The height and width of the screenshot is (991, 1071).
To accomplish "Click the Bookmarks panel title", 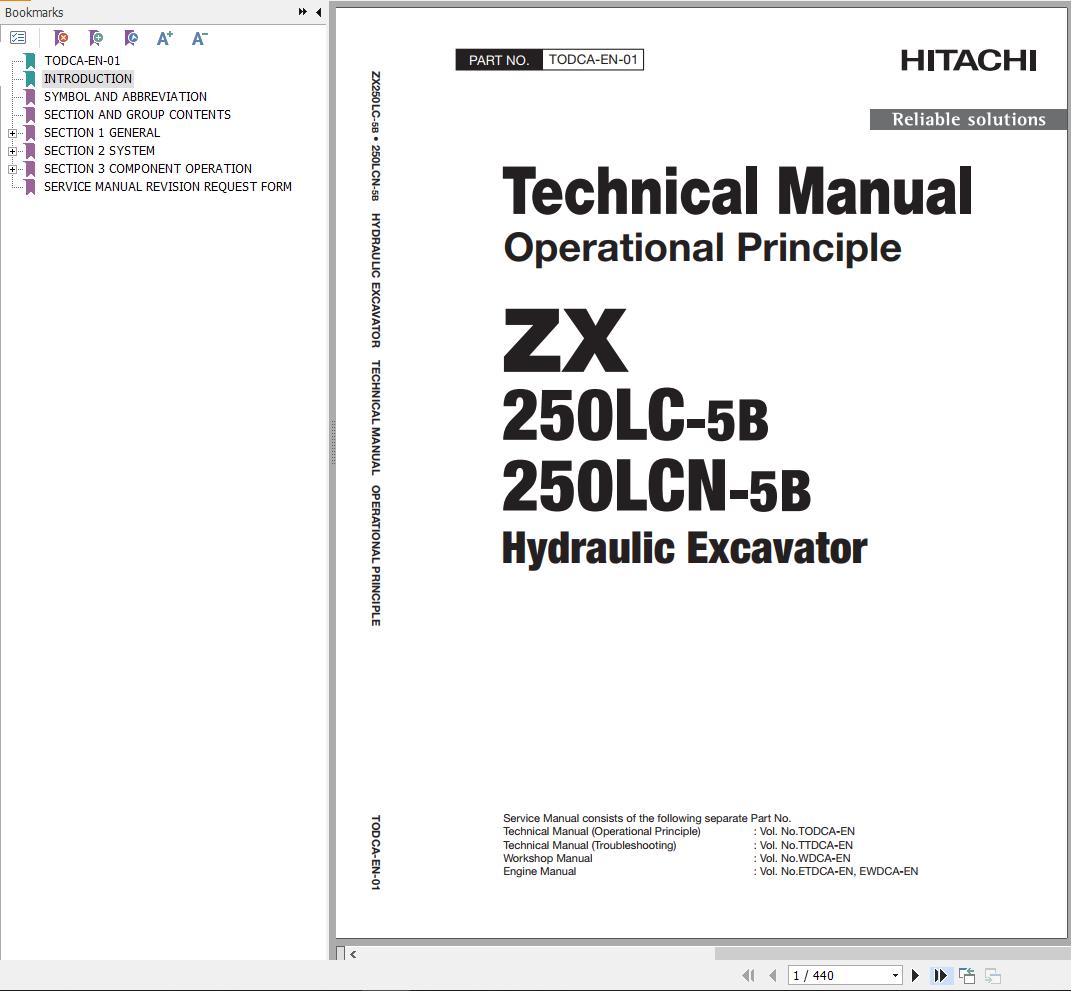I will click(x=33, y=12).
